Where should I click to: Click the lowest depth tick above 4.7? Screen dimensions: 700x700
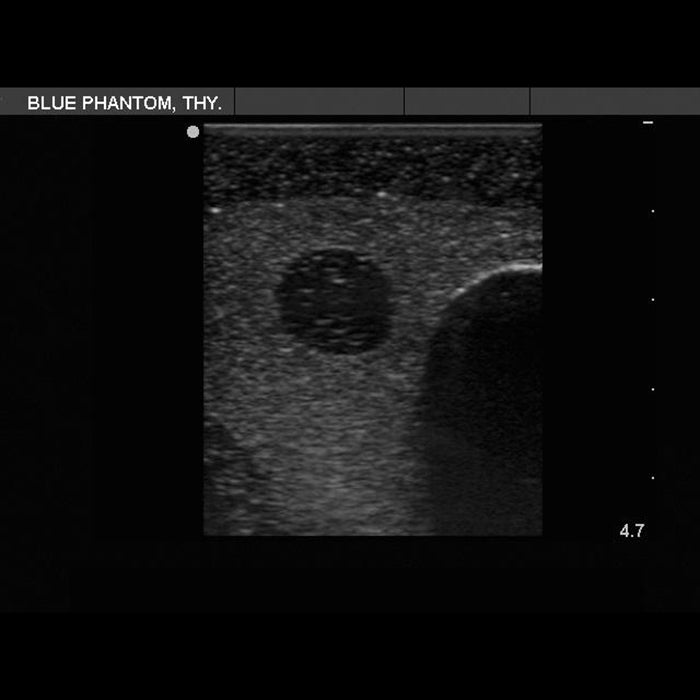pyautogui.click(x=653, y=478)
